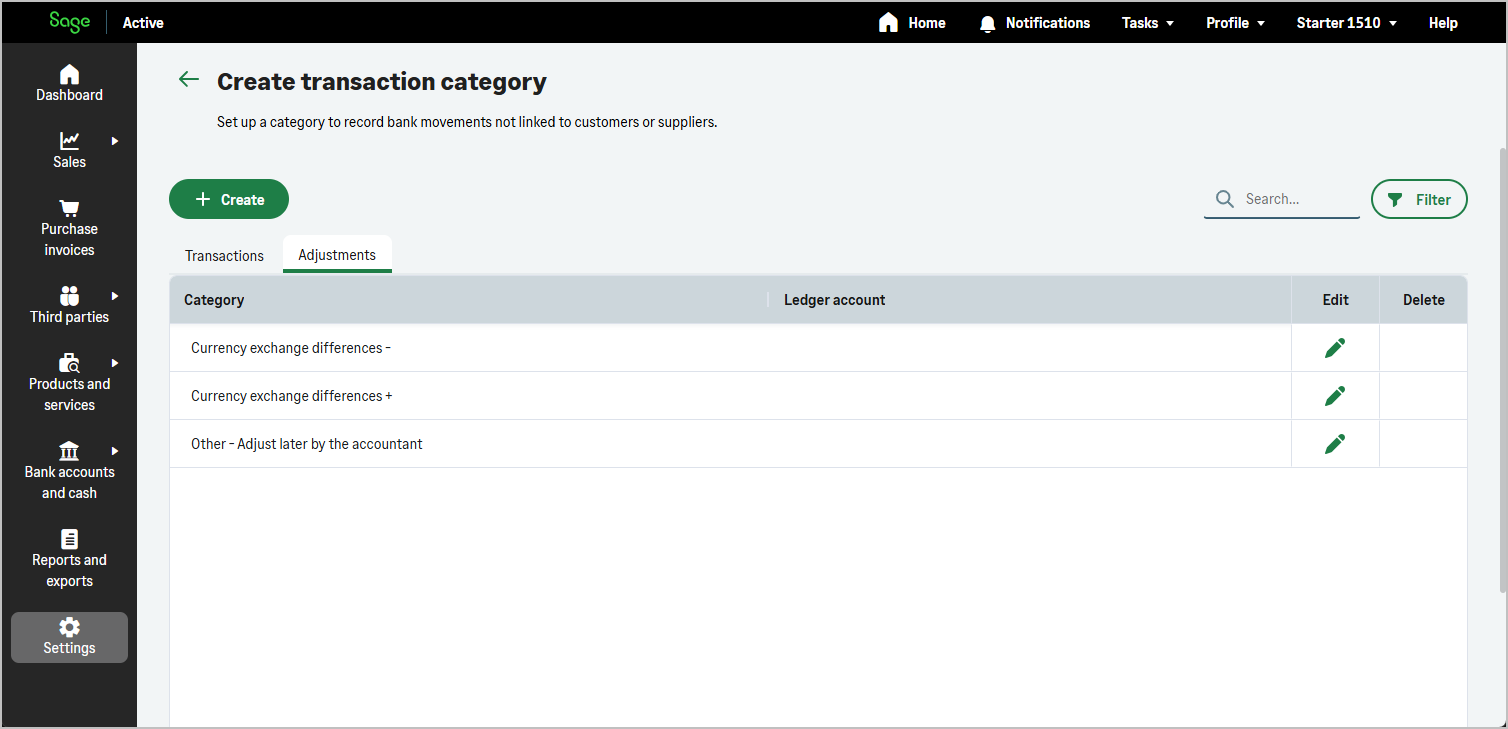Select the Adjustments tab
This screenshot has width=1508, height=729.
337,255
